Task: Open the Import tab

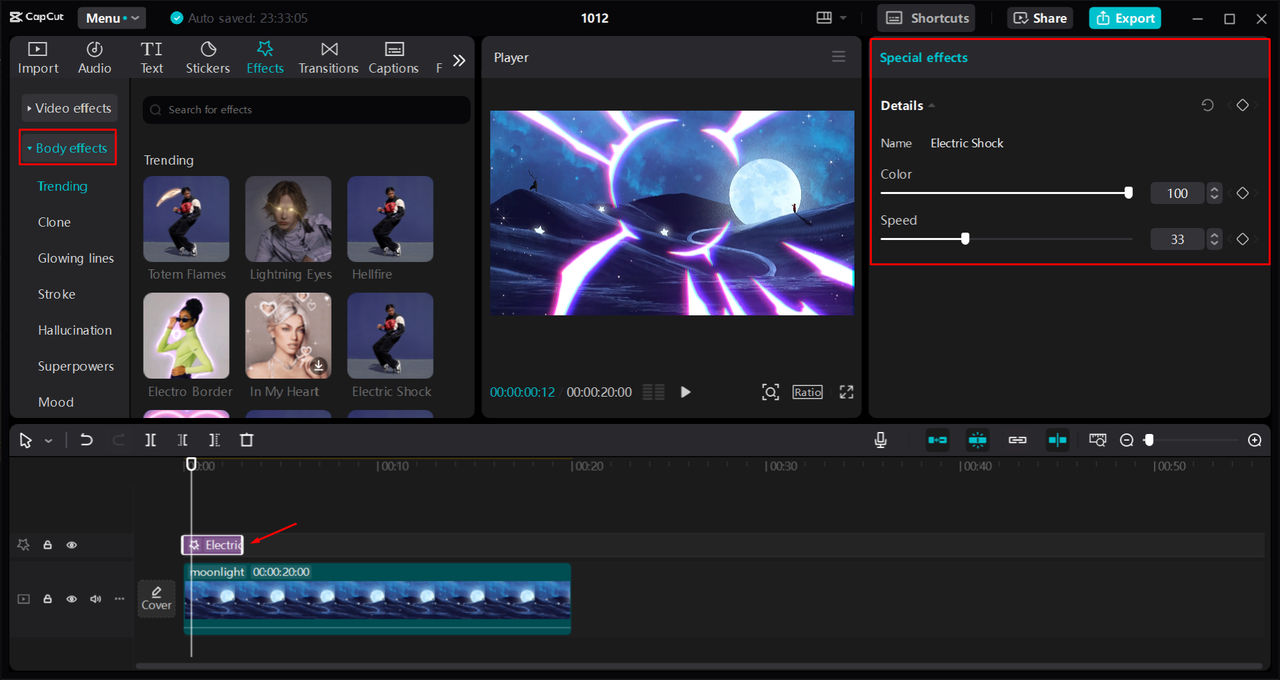Action: pyautogui.click(x=38, y=58)
